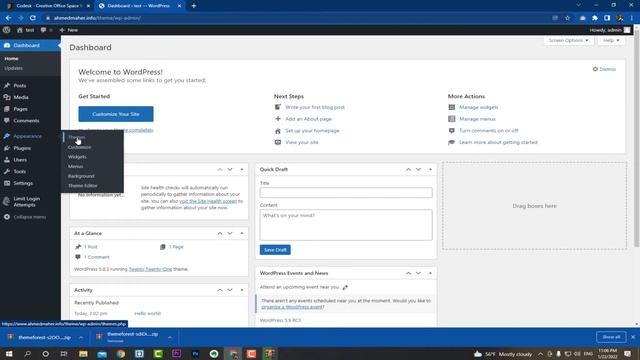This screenshot has height=360, width=640.
Task: Open 'Turn comments on or off' link
Action: pos(489,131)
